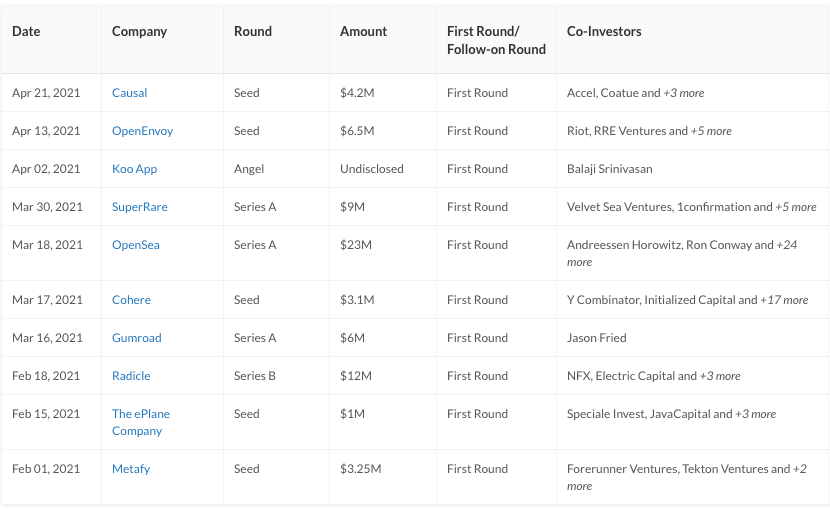
Task: Open the Causal company link
Action: pos(129,93)
